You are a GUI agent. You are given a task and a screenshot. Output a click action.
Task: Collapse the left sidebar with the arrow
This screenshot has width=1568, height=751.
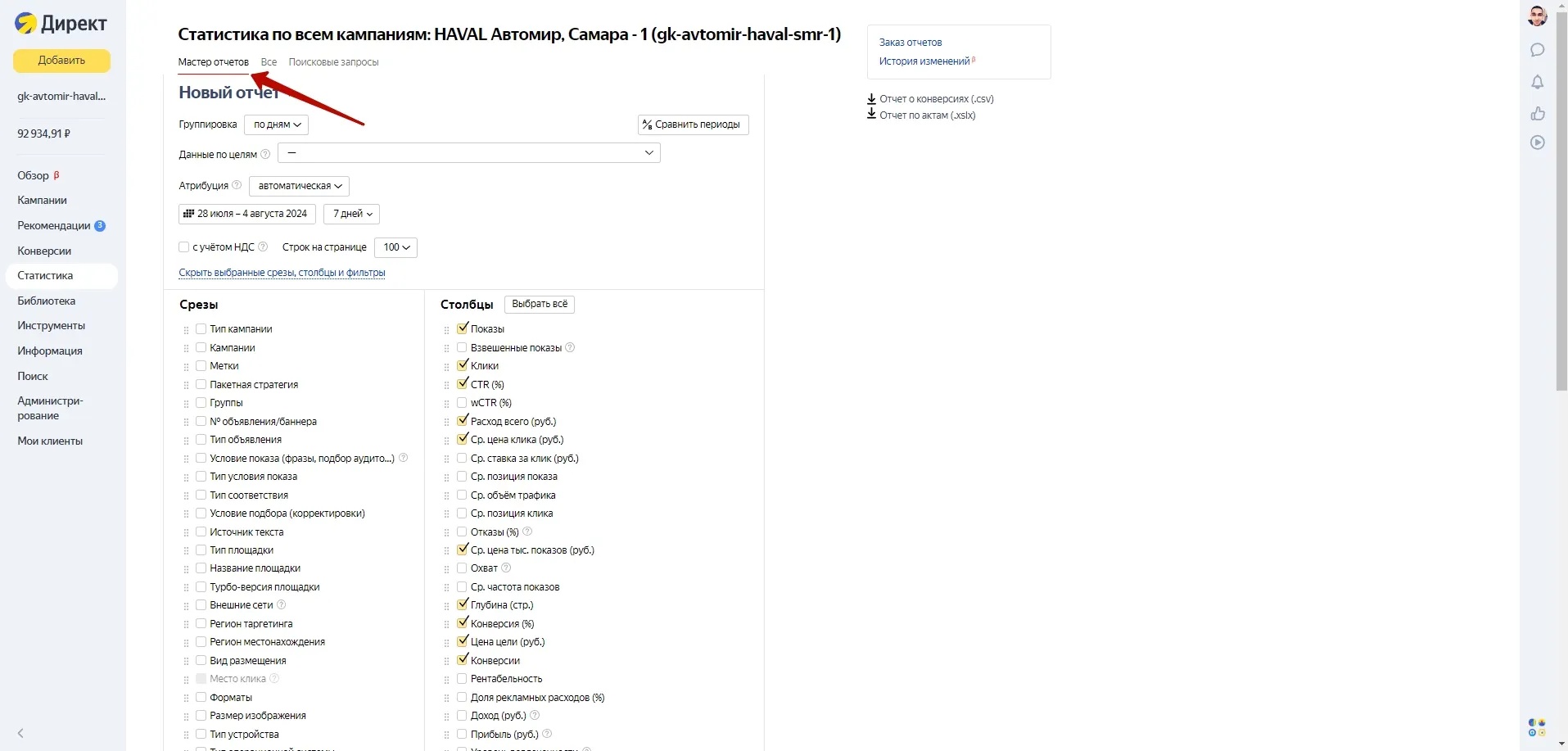(20, 733)
